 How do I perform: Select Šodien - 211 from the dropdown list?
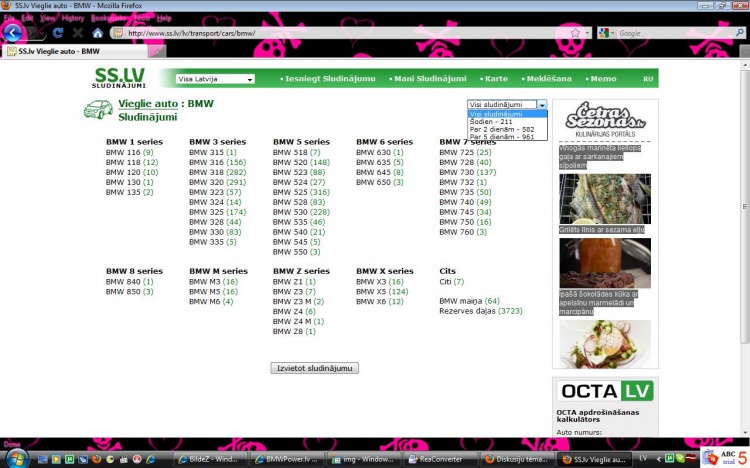click(x=507, y=122)
